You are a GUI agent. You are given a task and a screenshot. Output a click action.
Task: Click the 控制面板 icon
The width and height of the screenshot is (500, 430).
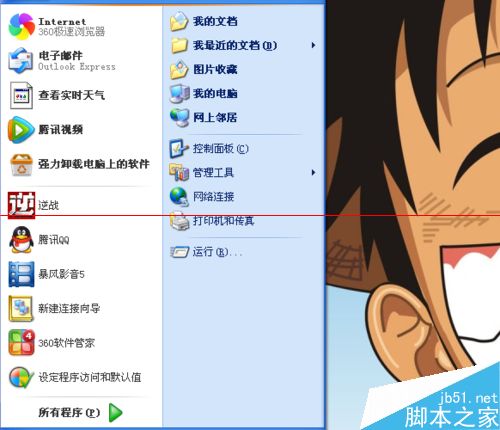coord(179,148)
